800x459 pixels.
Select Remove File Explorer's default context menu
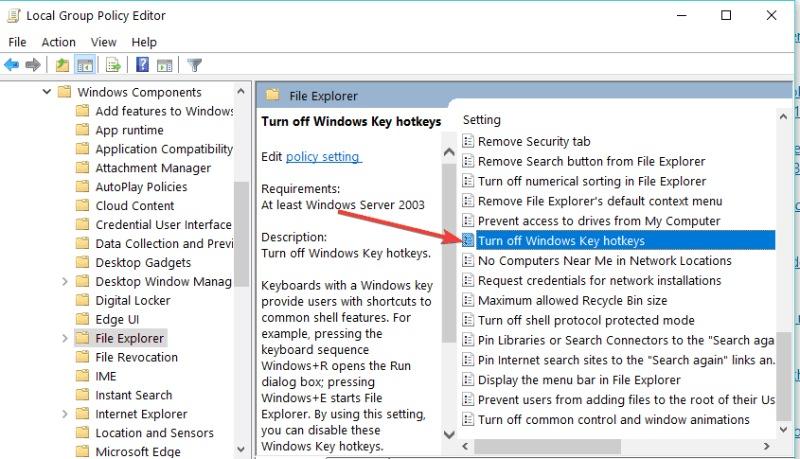(x=600, y=201)
